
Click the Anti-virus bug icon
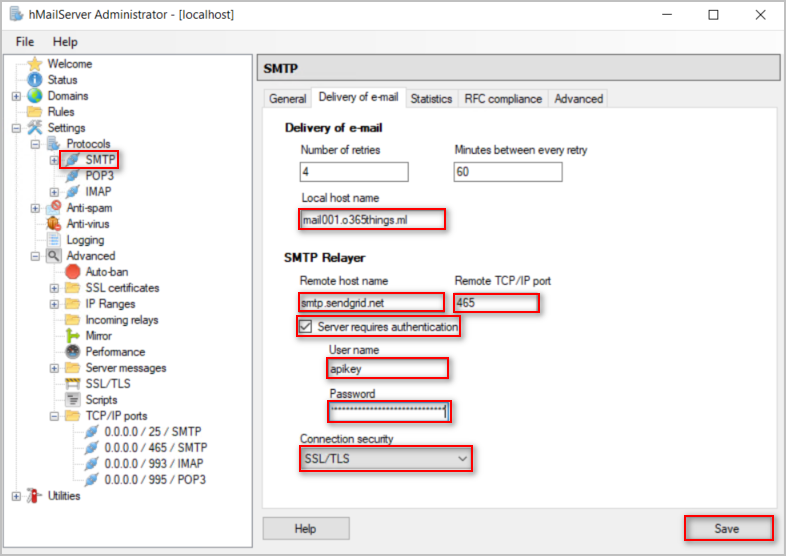(54, 224)
